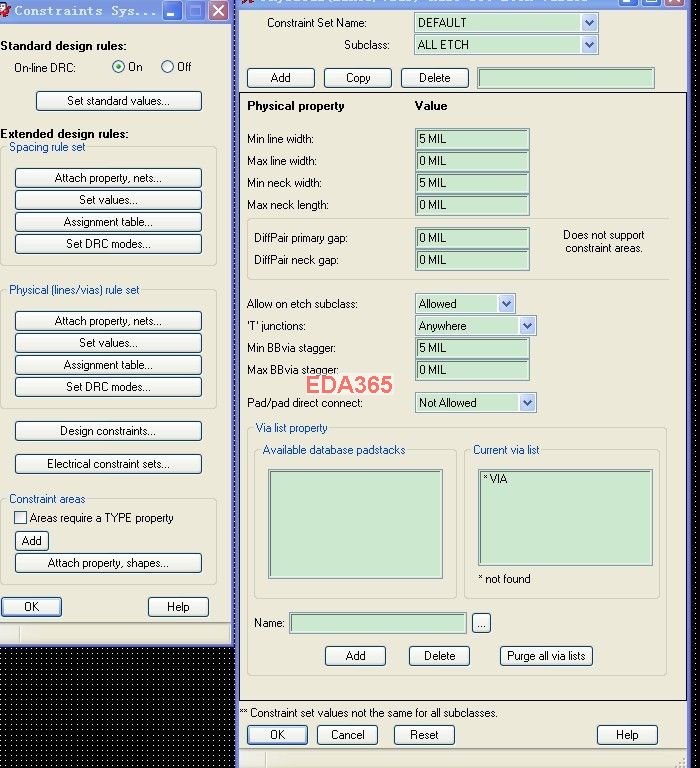Expand Allow on etch subclass dropdown
The width and height of the screenshot is (700, 768).
(x=506, y=304)
